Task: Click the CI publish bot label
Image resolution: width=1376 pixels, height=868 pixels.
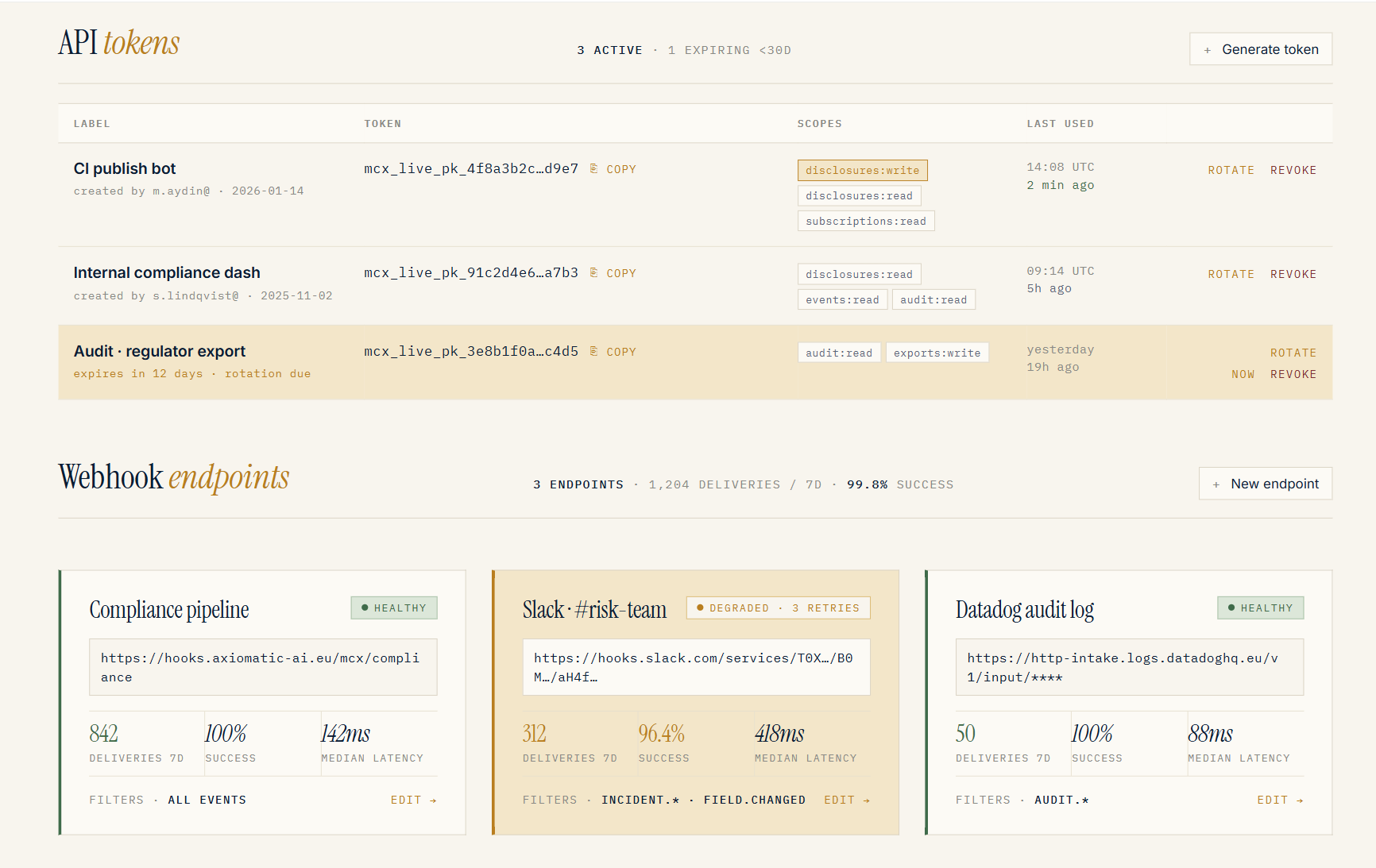Action: [125, 168]
